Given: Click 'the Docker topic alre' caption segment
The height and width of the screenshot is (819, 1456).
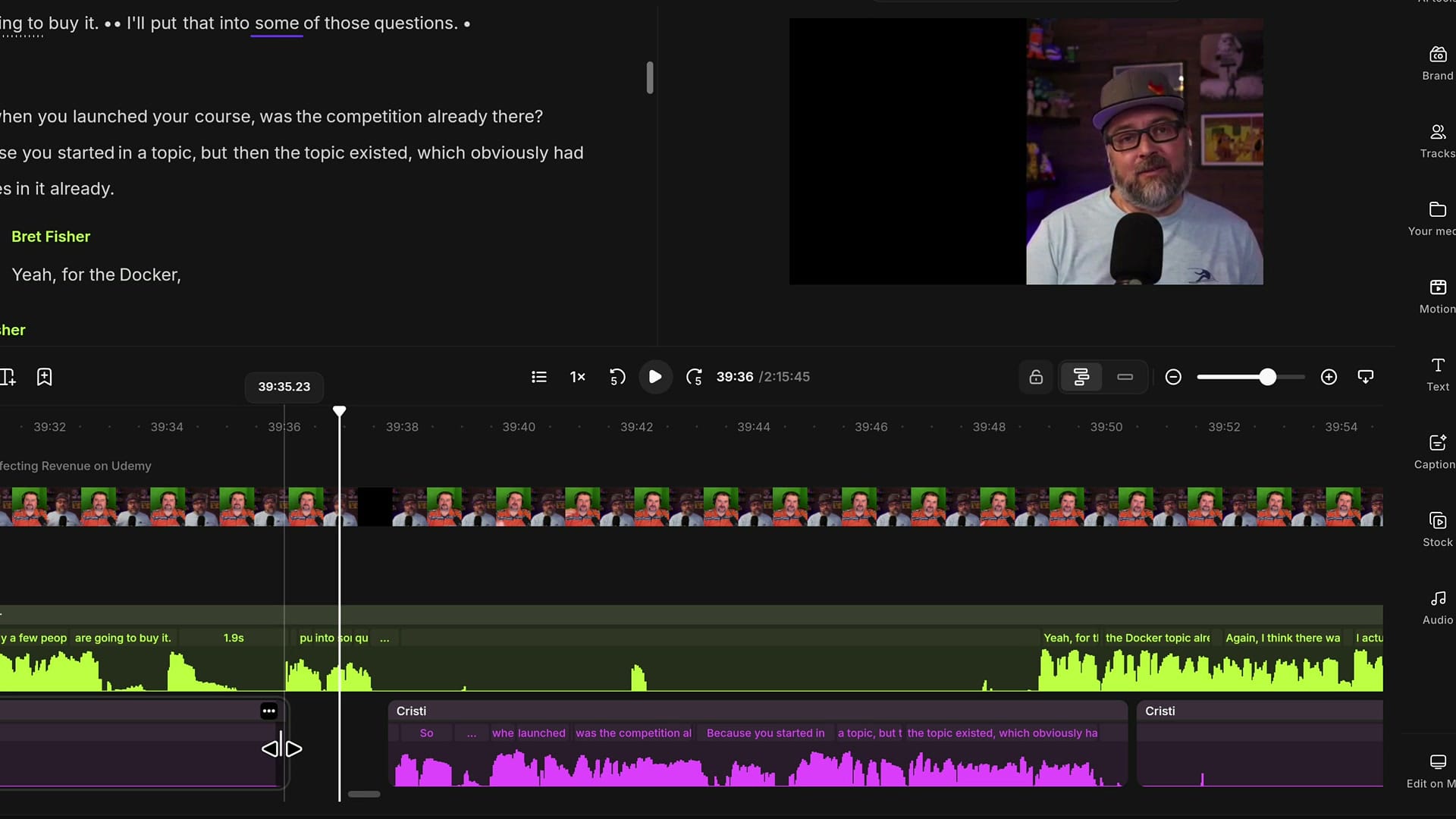Looking at the screenshot, I should click(1157, 638).
